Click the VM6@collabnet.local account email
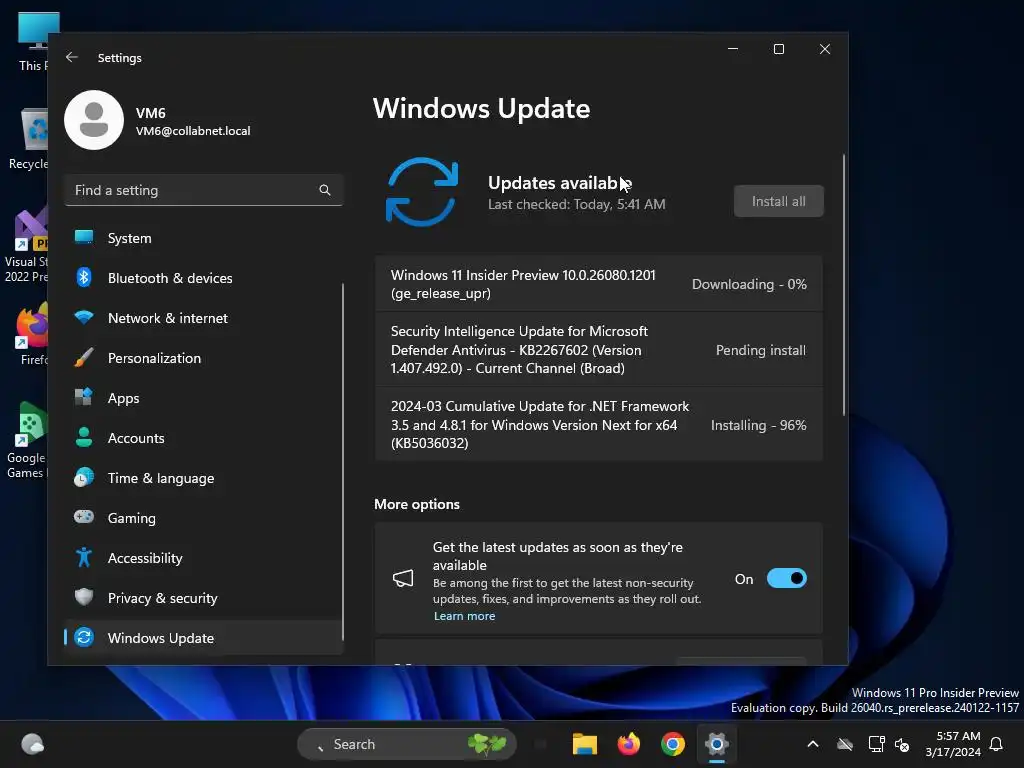This screenshot has height=768, width=1024. (193, 131)
